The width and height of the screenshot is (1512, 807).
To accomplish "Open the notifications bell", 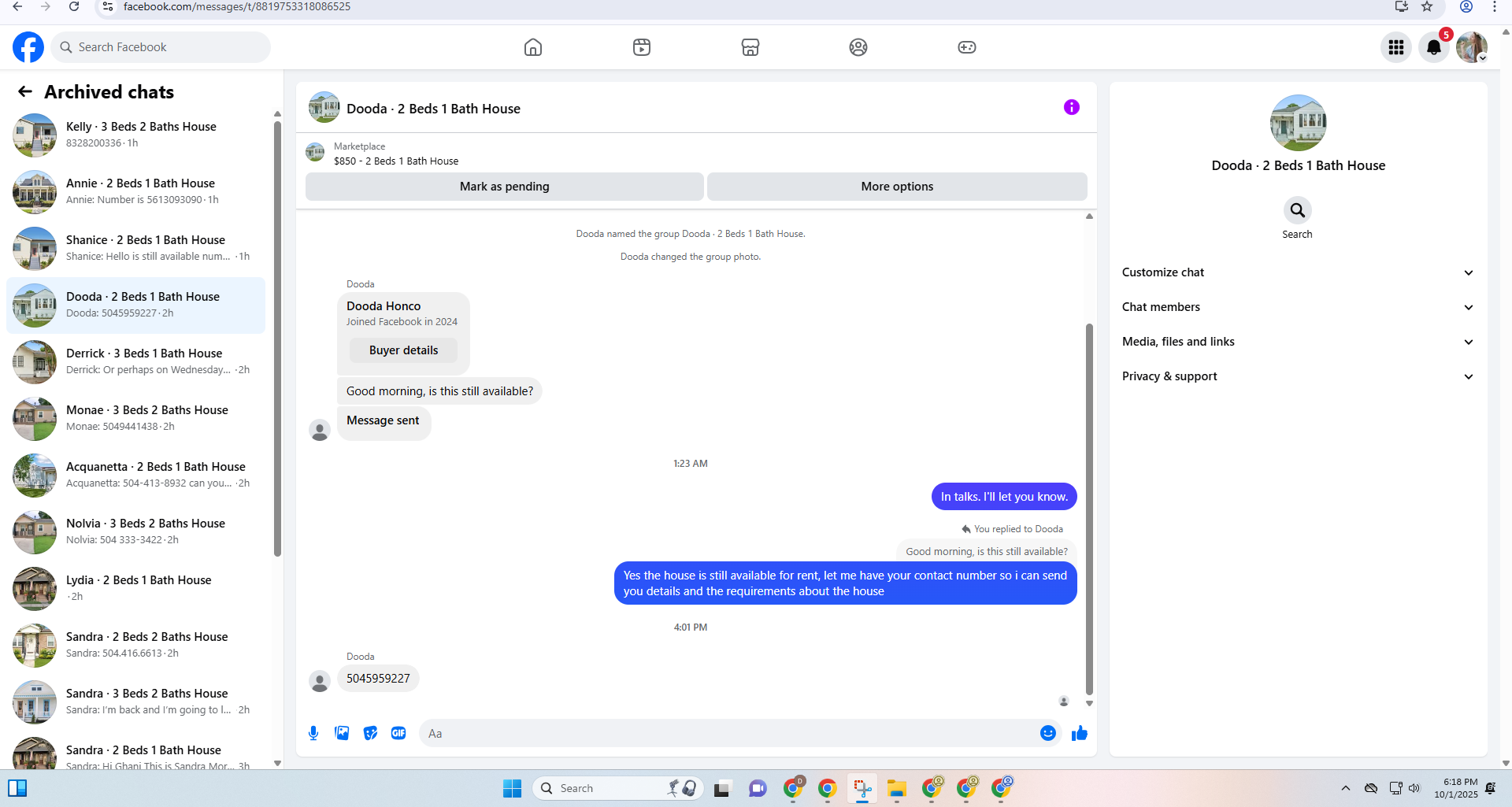I will pos(1434,47).
